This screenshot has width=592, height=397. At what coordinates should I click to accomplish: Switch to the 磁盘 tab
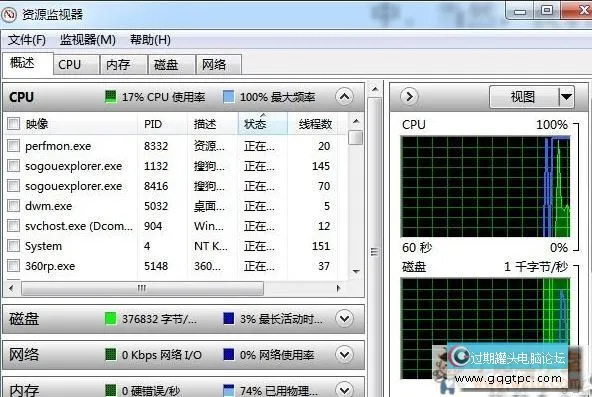[171, 65]
